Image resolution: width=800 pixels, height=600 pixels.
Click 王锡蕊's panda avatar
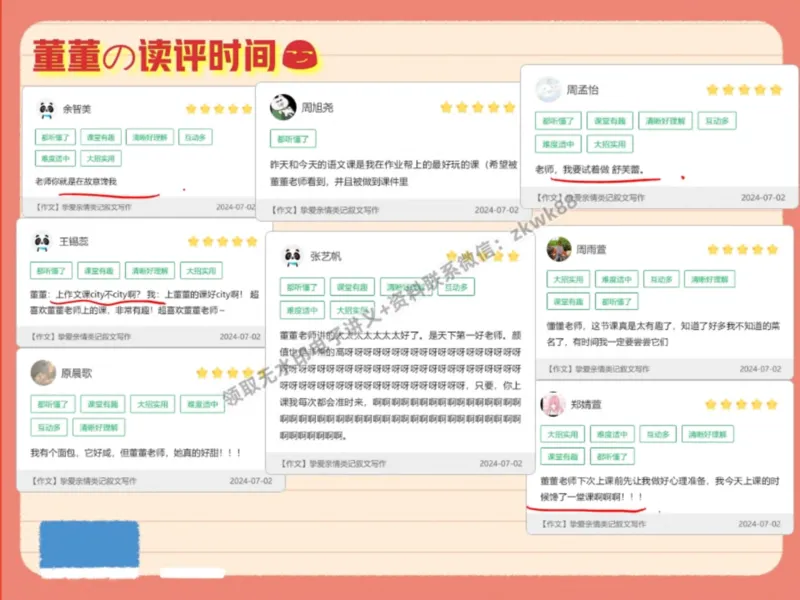pos(42,241)
